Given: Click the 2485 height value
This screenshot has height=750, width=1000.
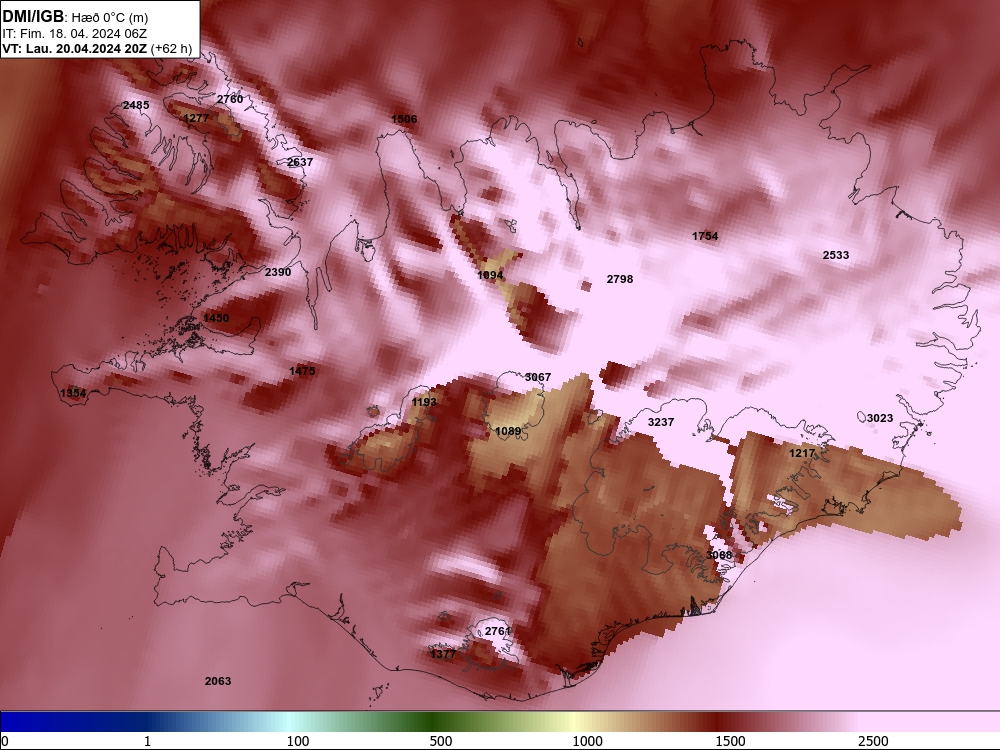Looking at the screenshot, I should (136, 105).
